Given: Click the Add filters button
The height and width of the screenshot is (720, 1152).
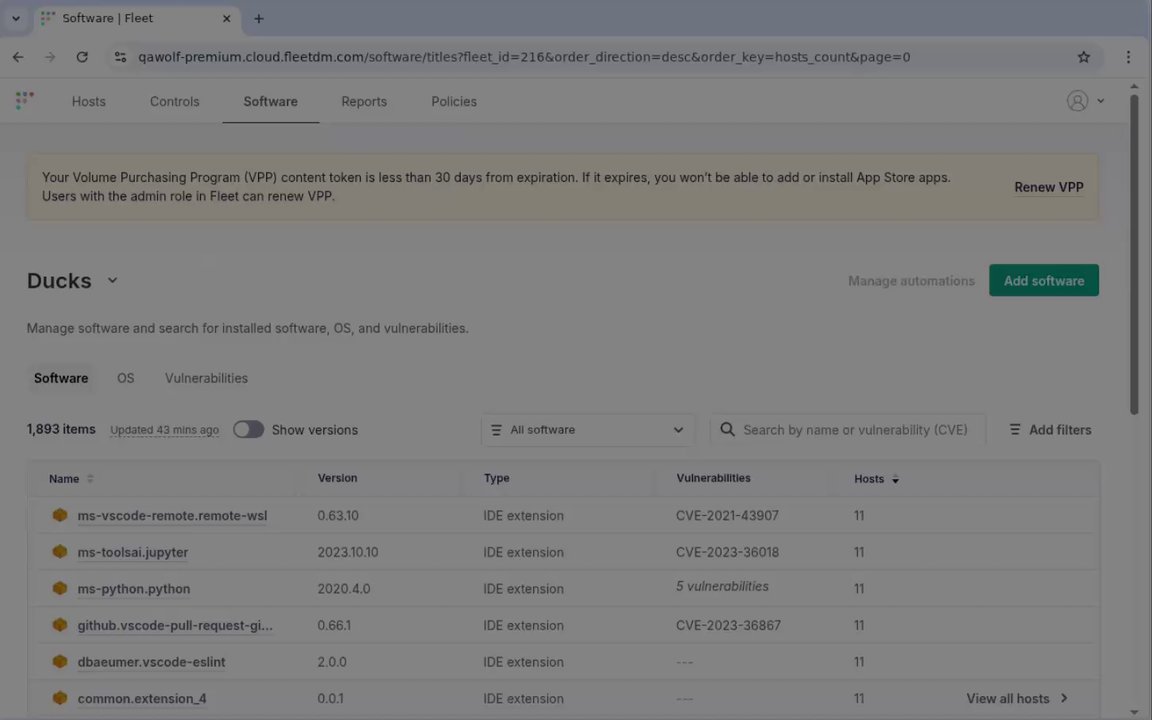Looking at the screenshot, I should point(1051,430).
